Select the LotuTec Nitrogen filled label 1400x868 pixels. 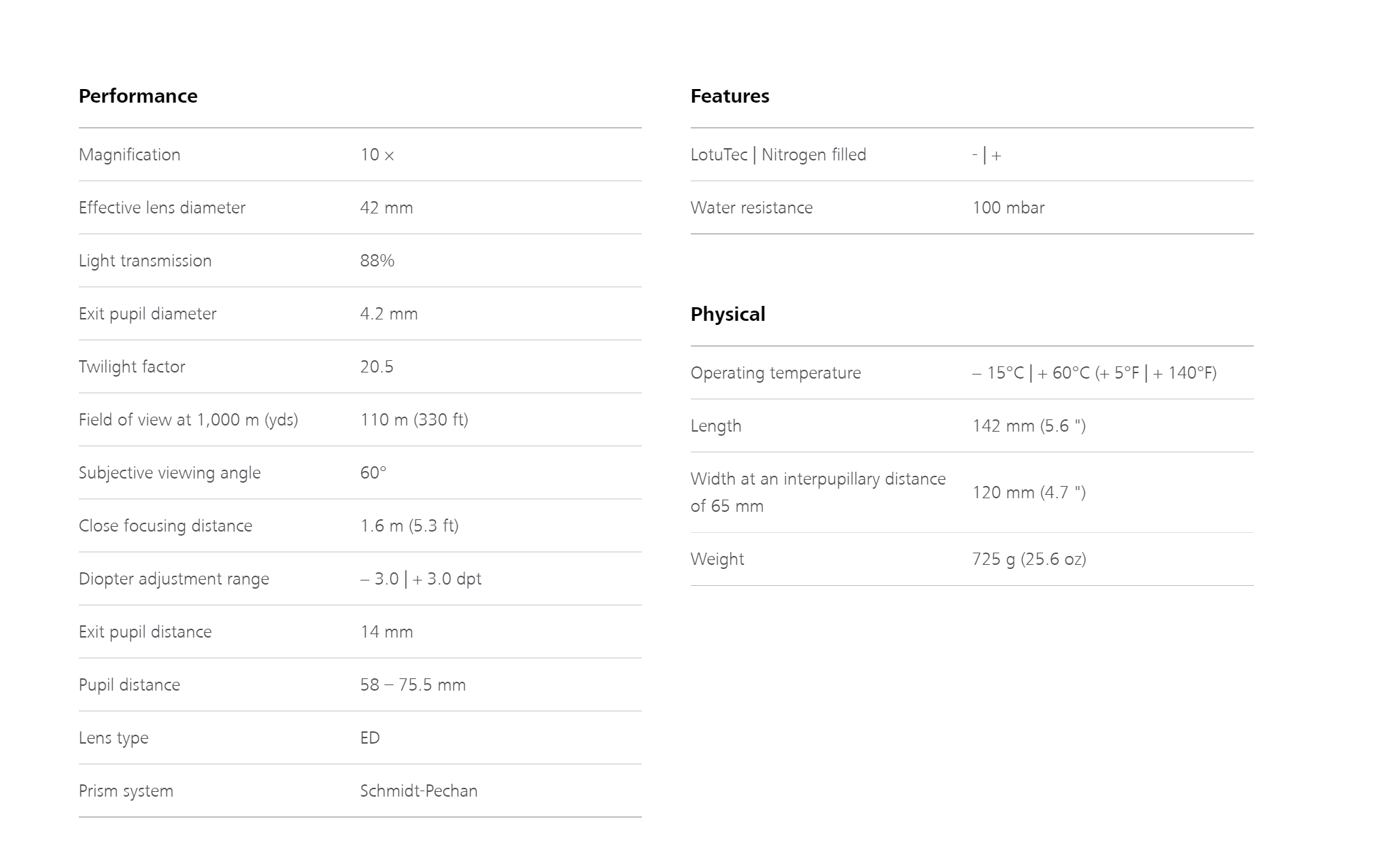[x=779, y=155]
